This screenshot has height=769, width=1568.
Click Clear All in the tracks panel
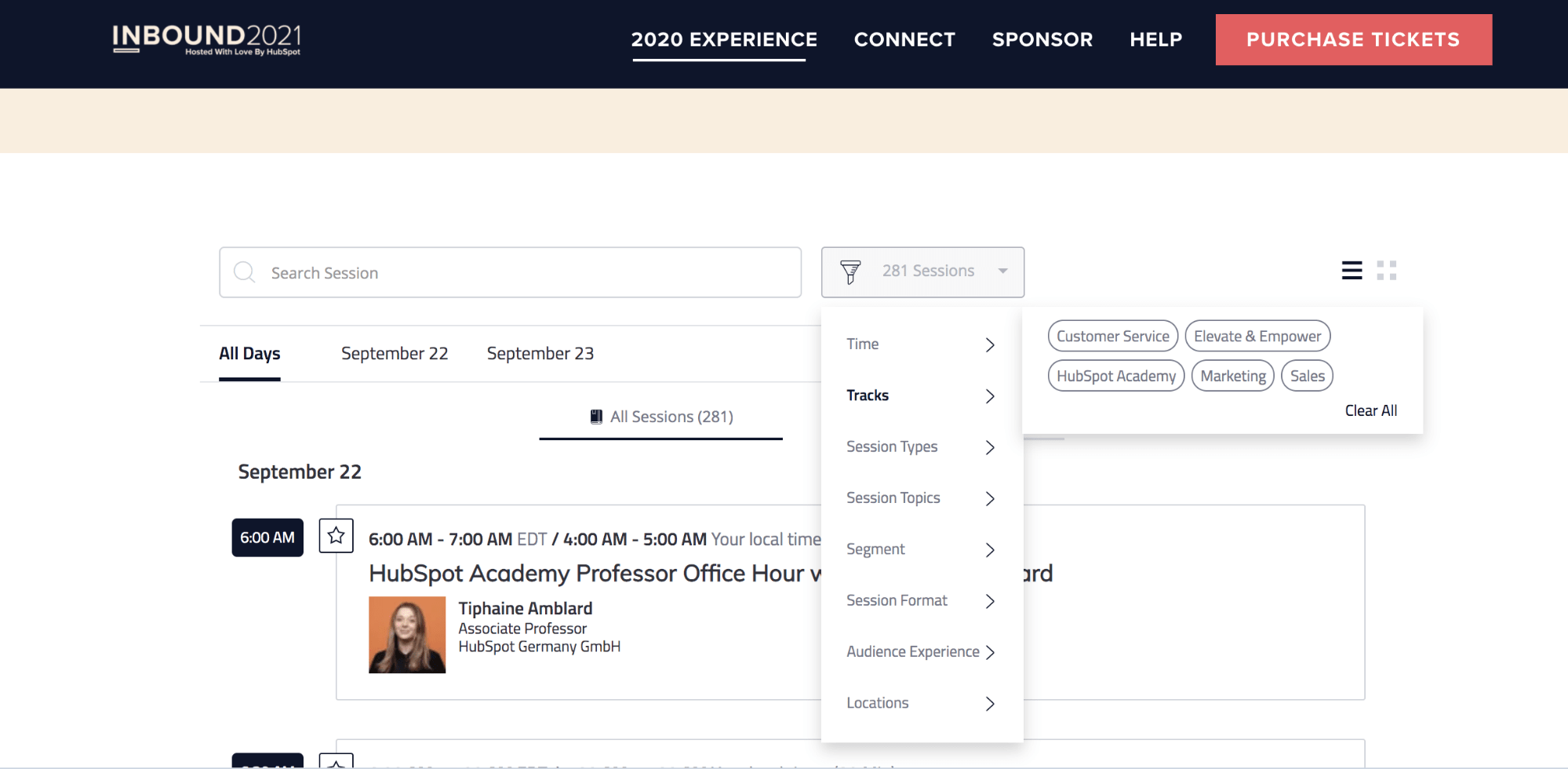click(1370, 410)
